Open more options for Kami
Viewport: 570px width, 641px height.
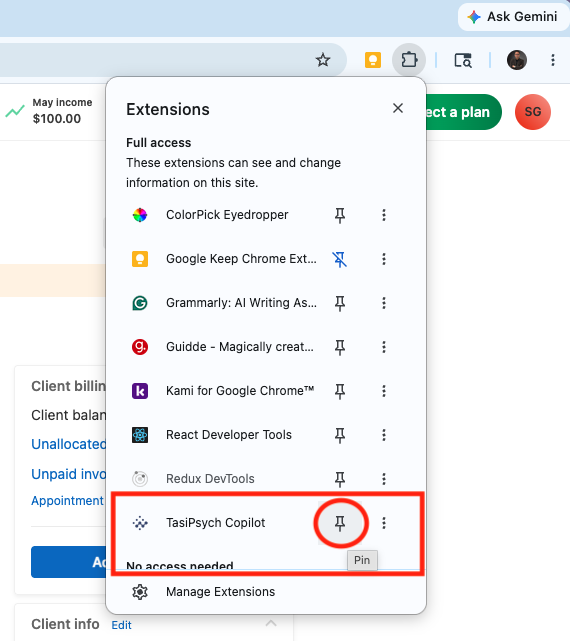click(384, 391)
